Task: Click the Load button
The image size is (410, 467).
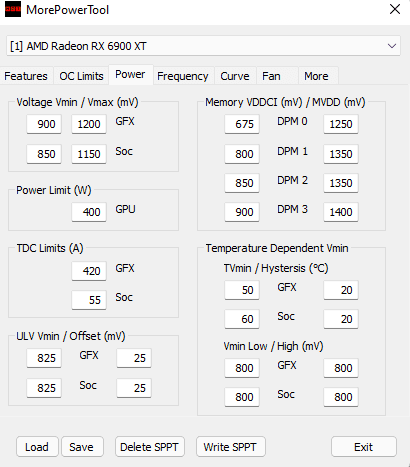Action: [x=37, y=447]
